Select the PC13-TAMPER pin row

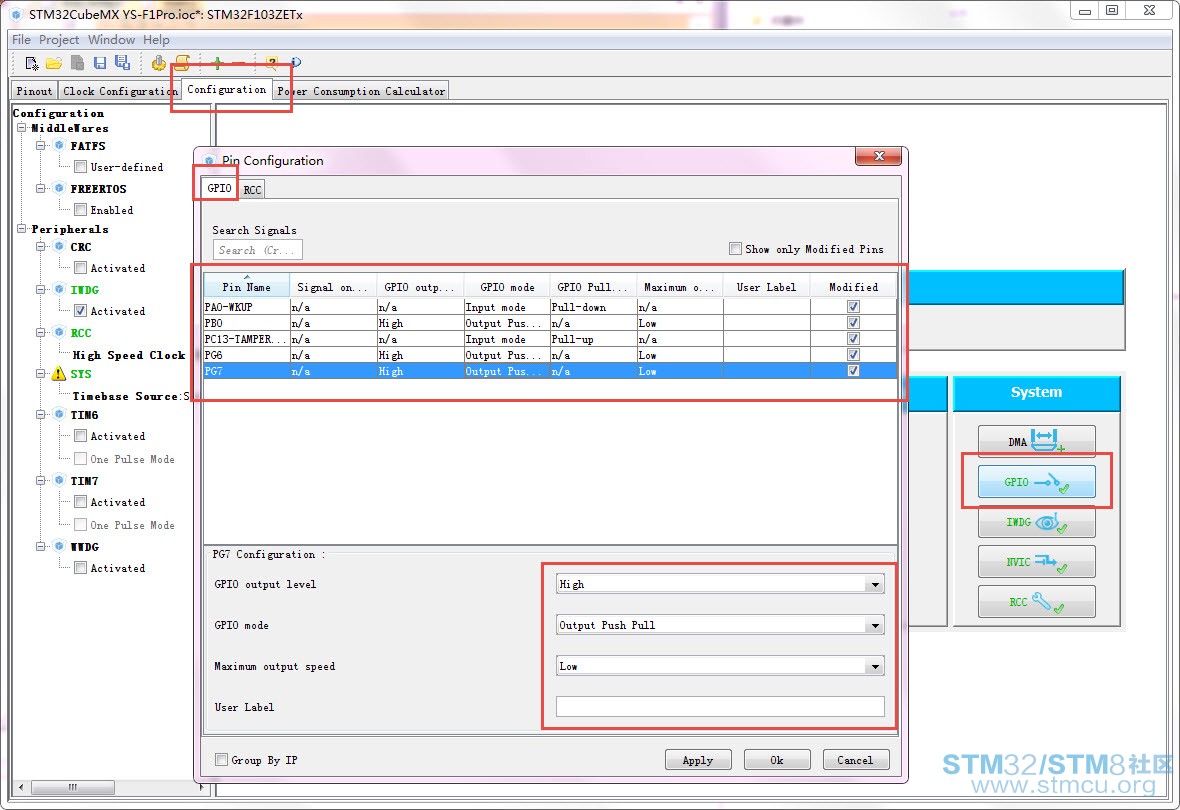click(x=550, y=339)
